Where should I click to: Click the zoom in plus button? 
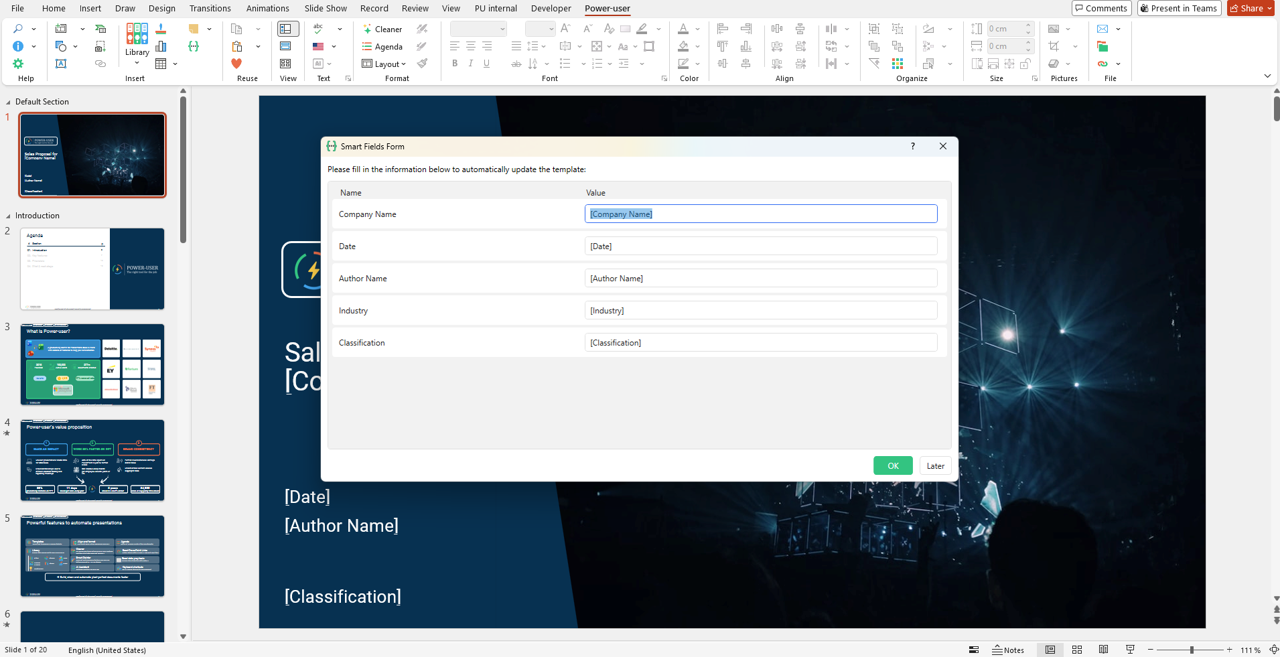[1229, 650]
